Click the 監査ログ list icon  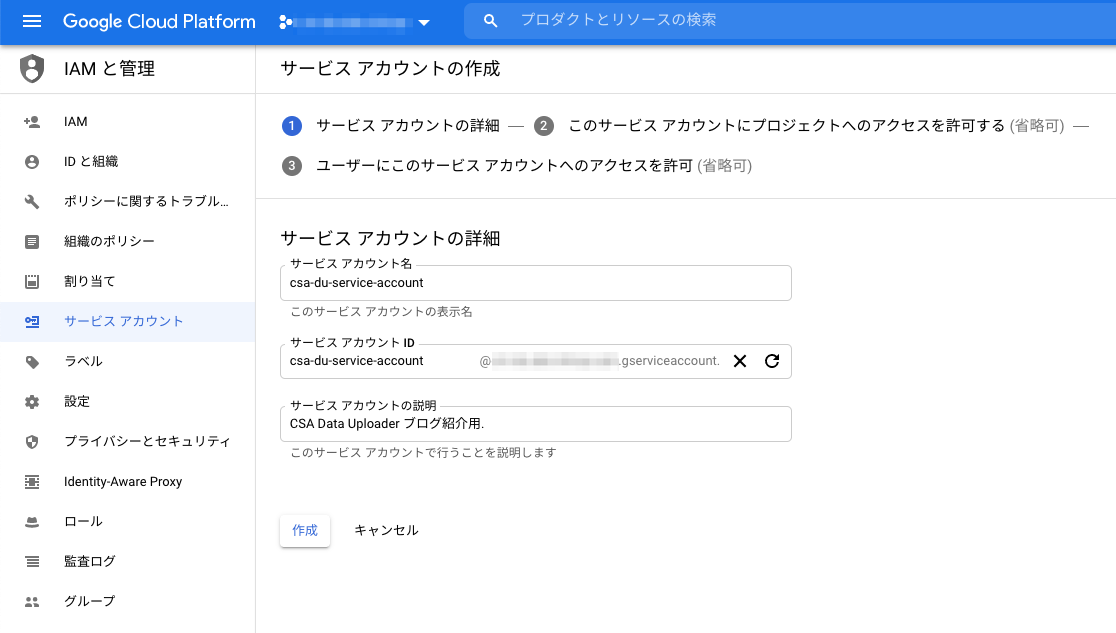[32, 562]
